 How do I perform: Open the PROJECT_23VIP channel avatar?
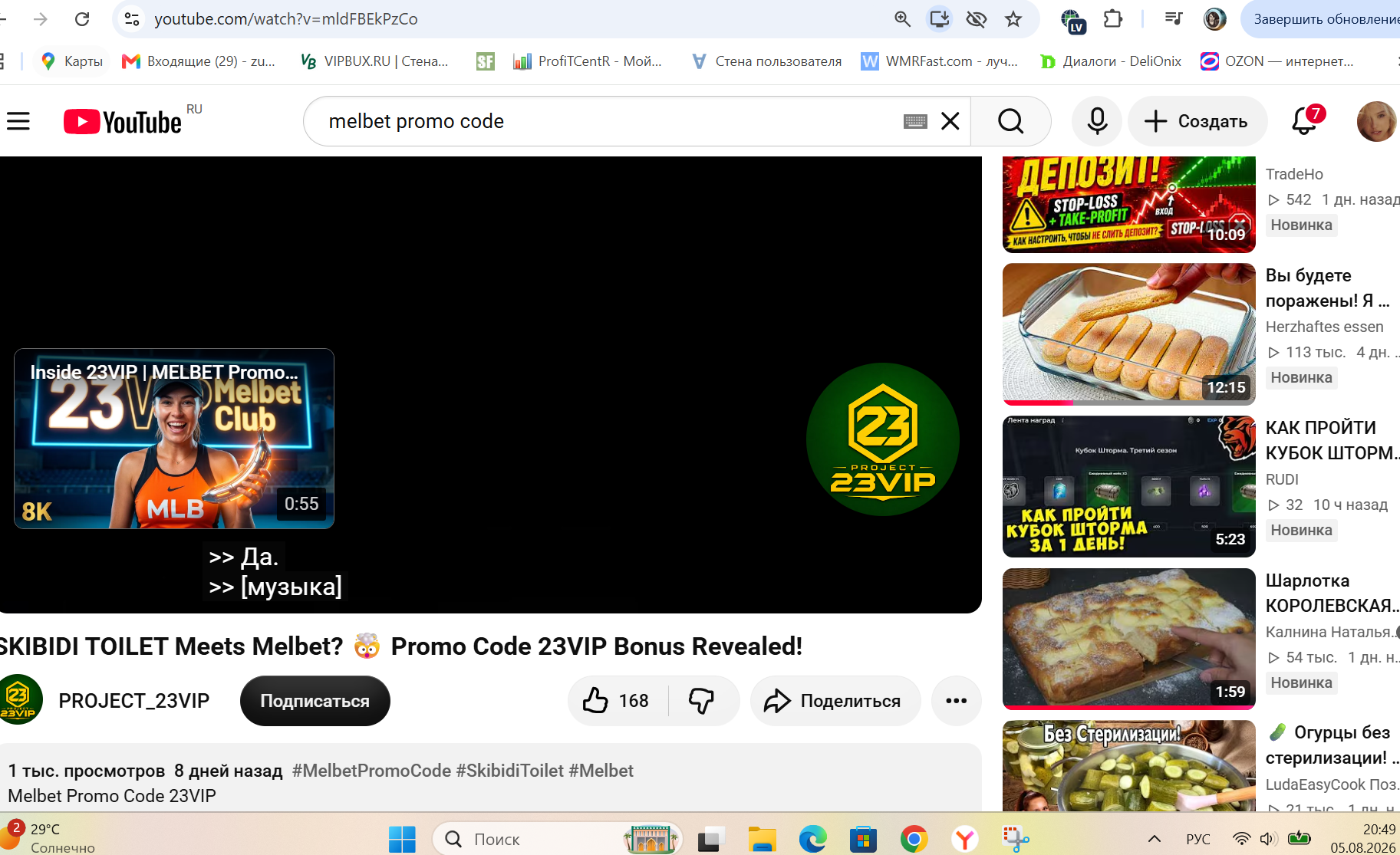point(19,699)
